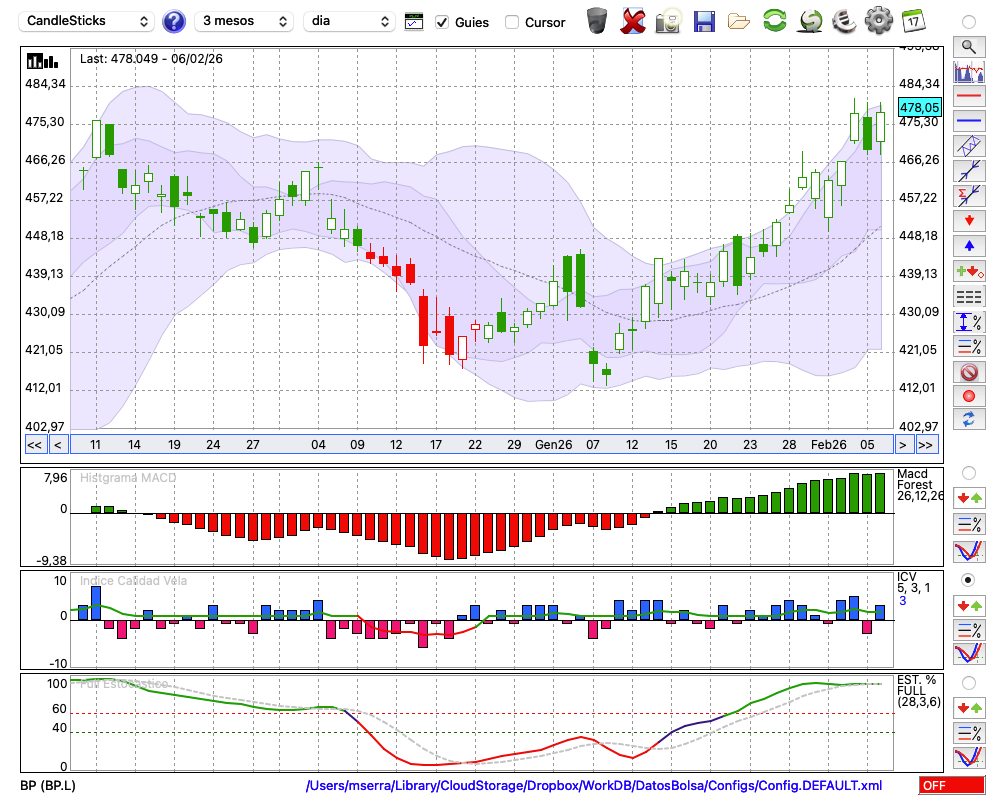Select the red horizontal line tool
Screen dimensions: 1000x800
tap(969, 96)
